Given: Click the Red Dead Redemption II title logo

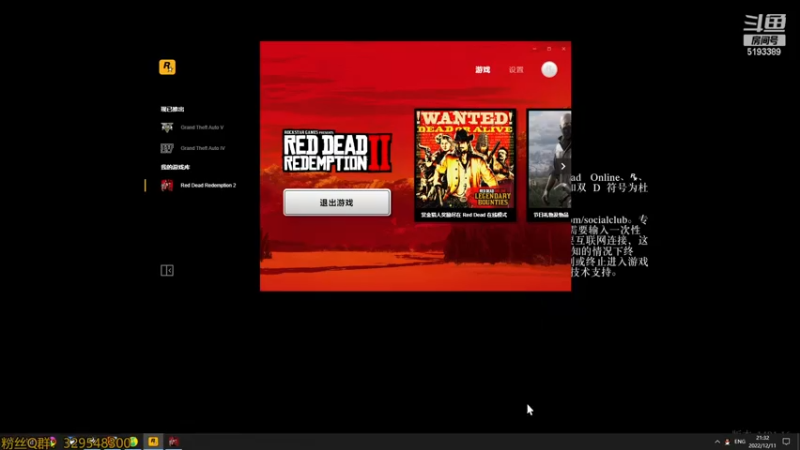Looking at the screenshot, I should pyautogui.click(x=337, y=151).
